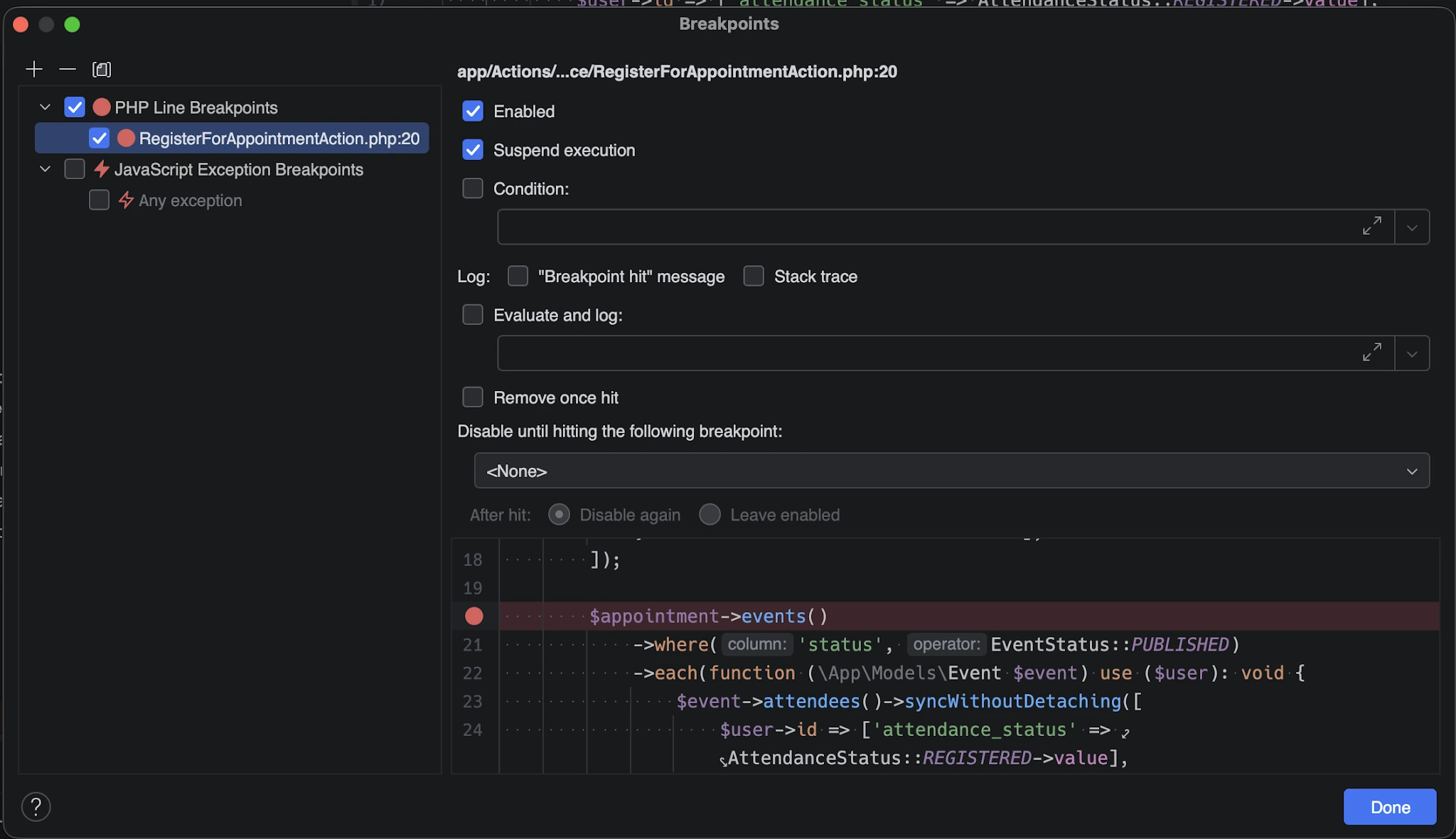Click syncWithoutDetaching in code preview
The image size is (1456, 839).
[1013, 701]
